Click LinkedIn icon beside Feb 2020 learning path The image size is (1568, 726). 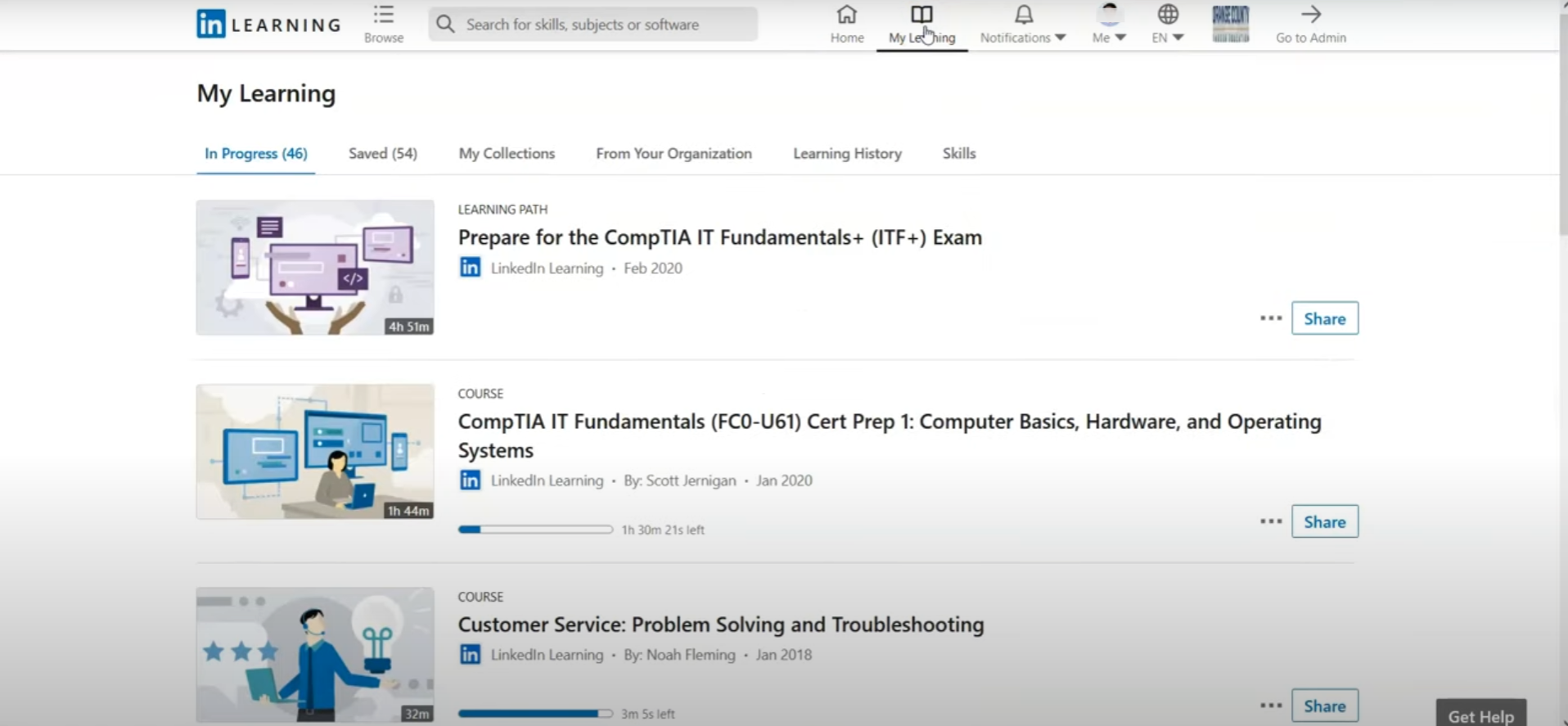(x=470, y=268)
